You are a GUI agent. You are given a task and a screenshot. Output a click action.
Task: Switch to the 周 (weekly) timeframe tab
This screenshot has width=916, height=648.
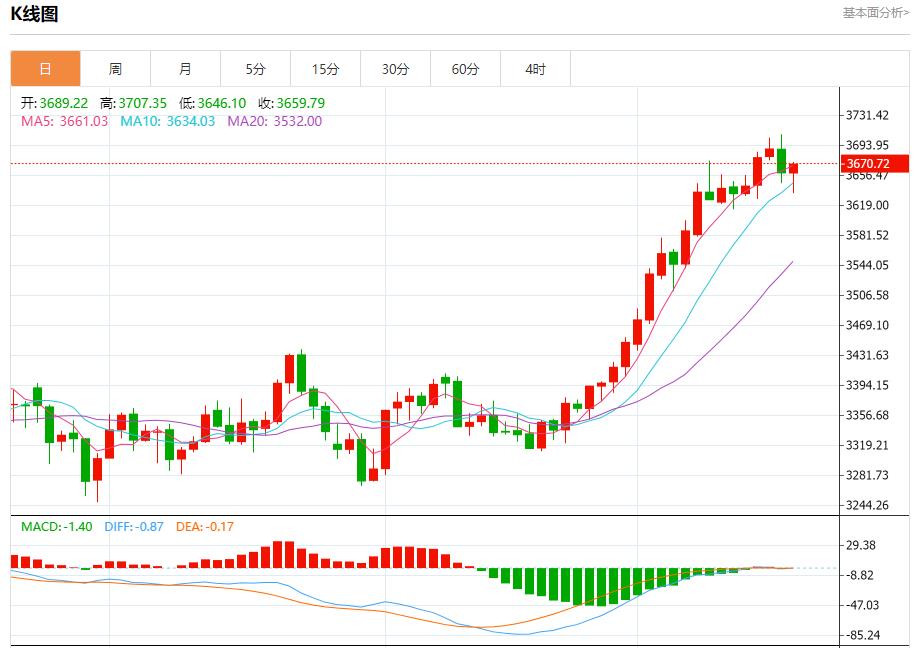coord(115,69)
